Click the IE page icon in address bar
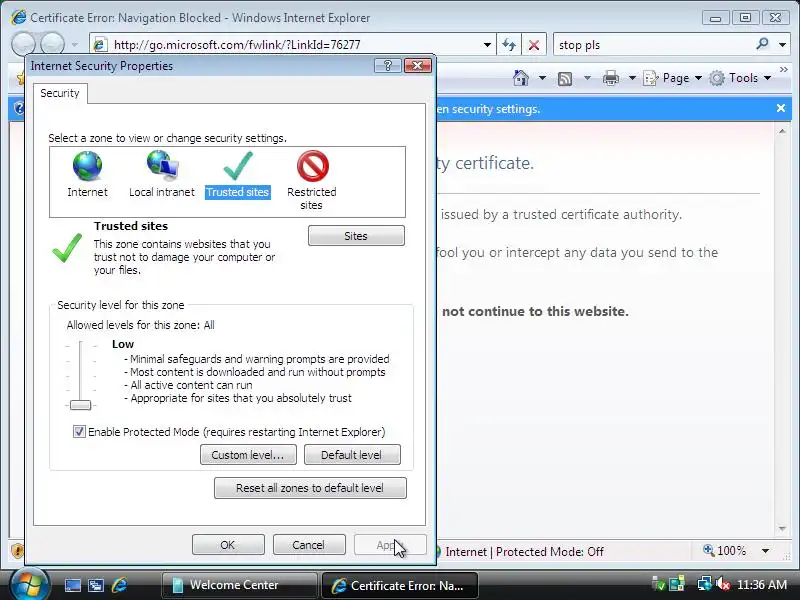 pos(100,45)
